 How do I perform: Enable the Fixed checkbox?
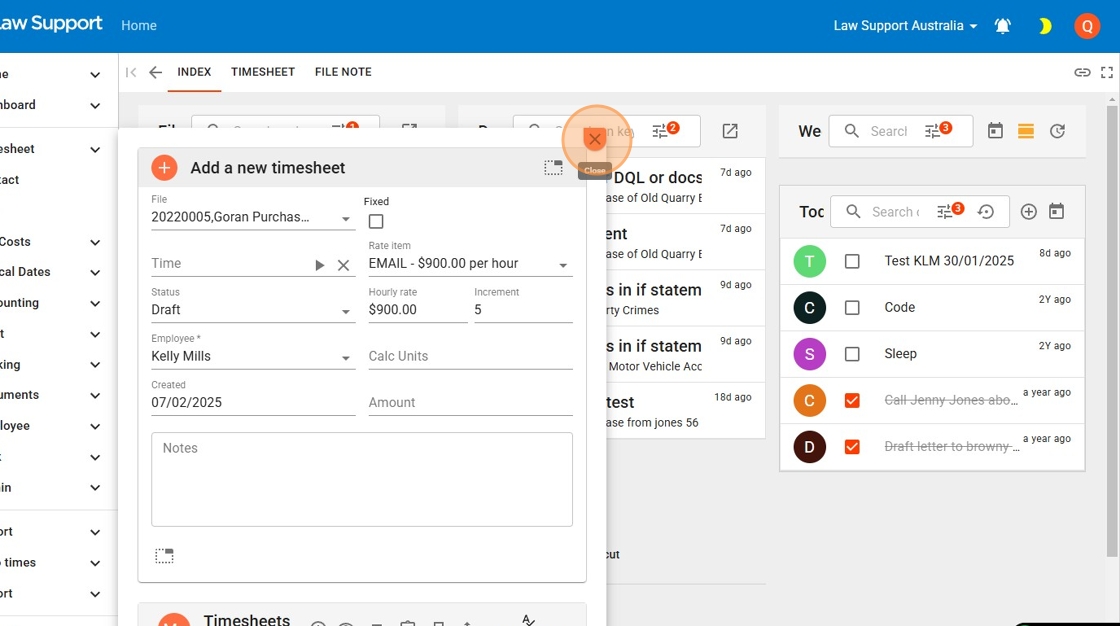click(376, 222)
